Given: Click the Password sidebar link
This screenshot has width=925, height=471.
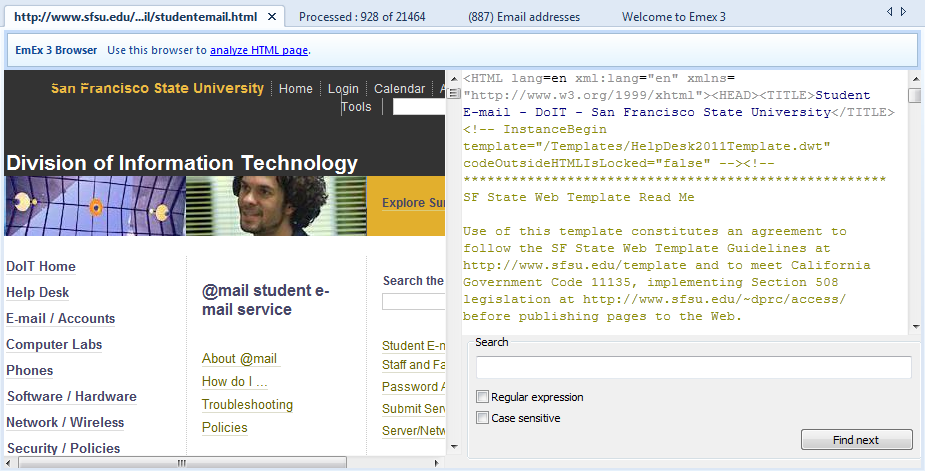Looking at the screenshot, I should click(413, 387).
